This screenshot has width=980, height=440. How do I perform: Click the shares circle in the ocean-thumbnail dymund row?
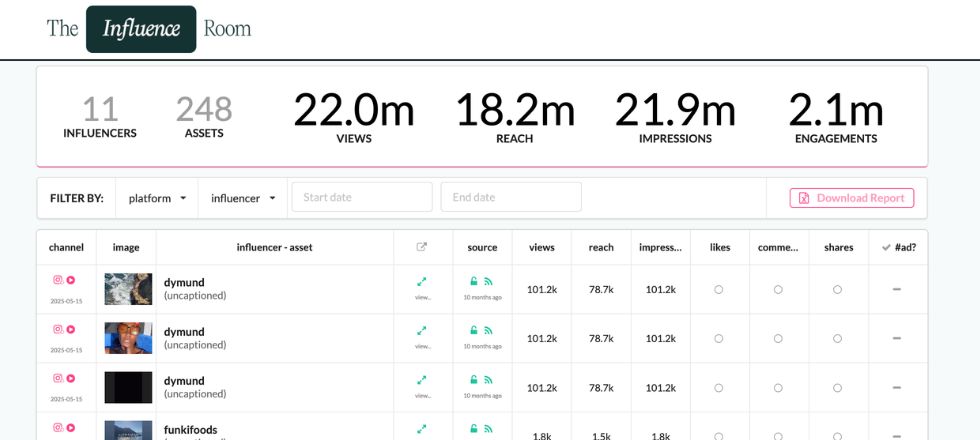point(838,289)
